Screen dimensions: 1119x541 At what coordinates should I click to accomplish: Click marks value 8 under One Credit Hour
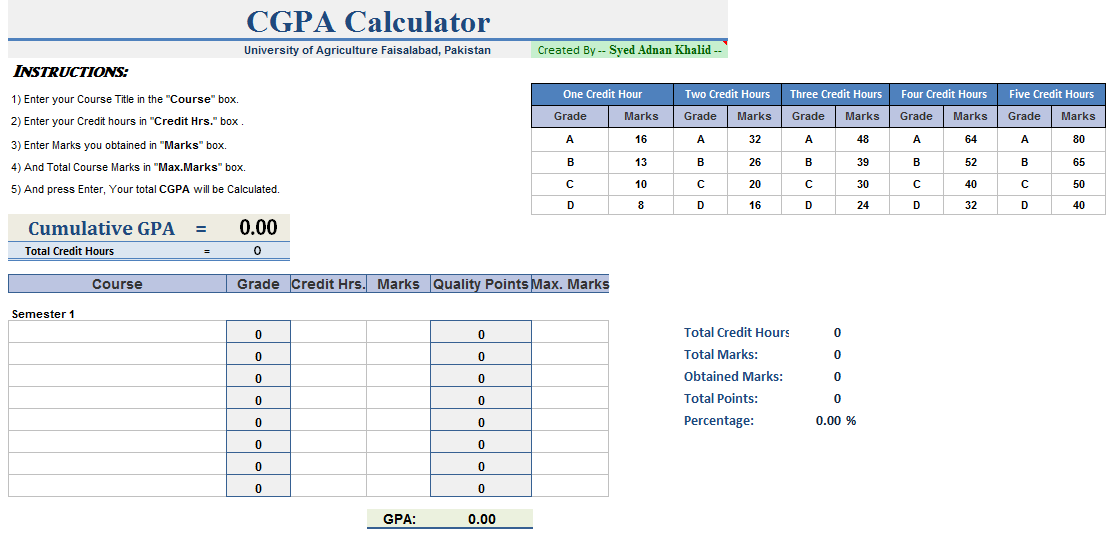pos(641,205)
